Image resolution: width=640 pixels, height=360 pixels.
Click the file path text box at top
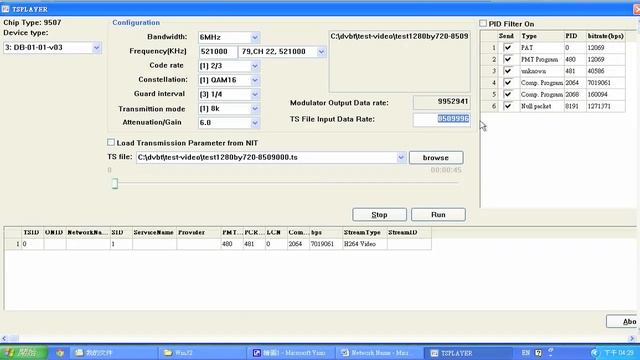click(x=400, y=61)
